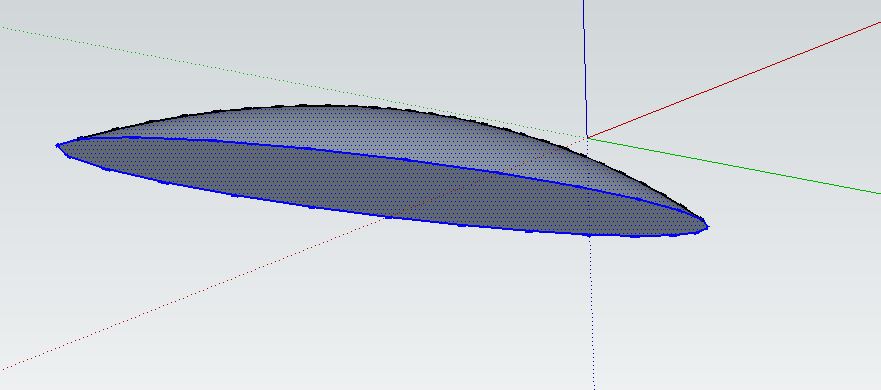881x390 pixels.
Task: Select the solid blue vertical axis
Action: (585, 67)
